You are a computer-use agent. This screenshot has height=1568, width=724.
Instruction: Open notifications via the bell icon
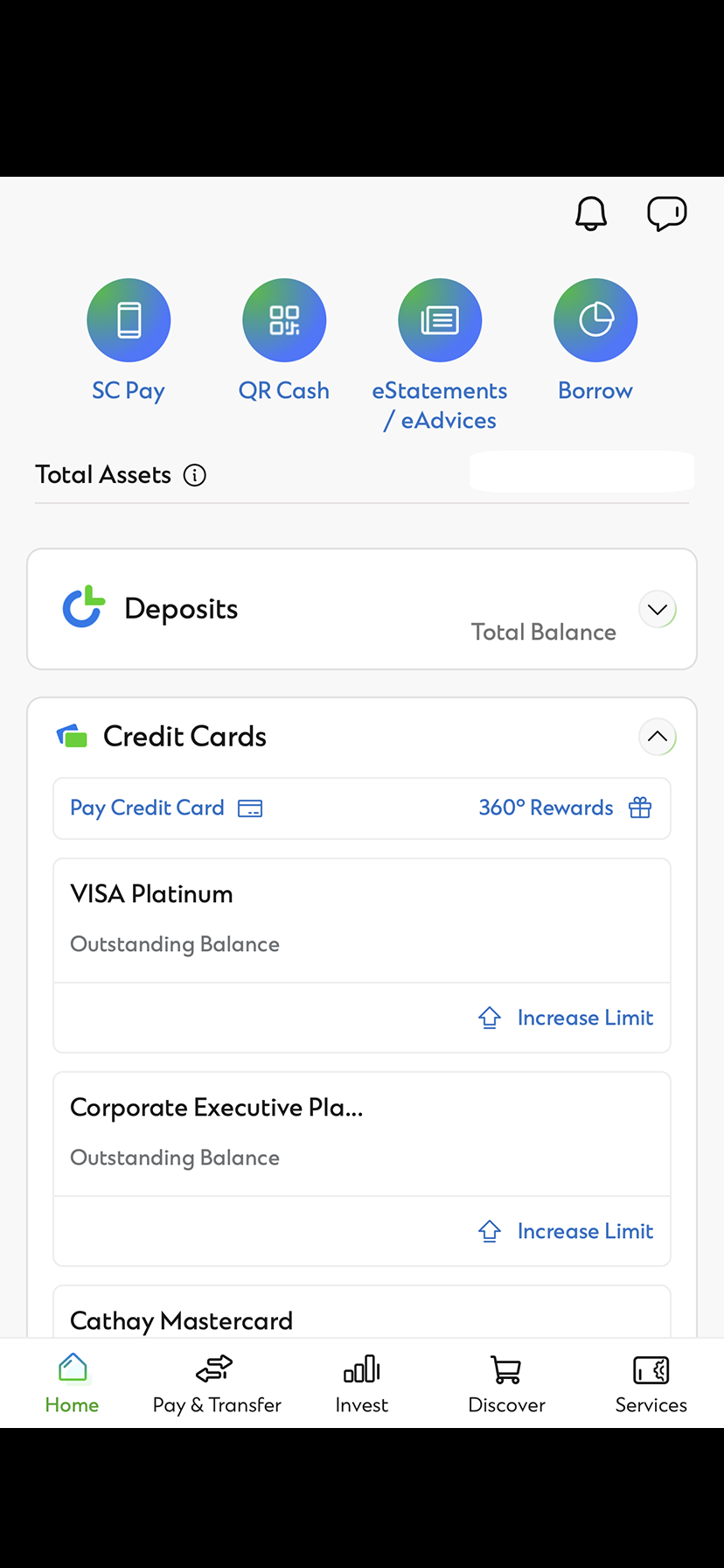point(590,213)
